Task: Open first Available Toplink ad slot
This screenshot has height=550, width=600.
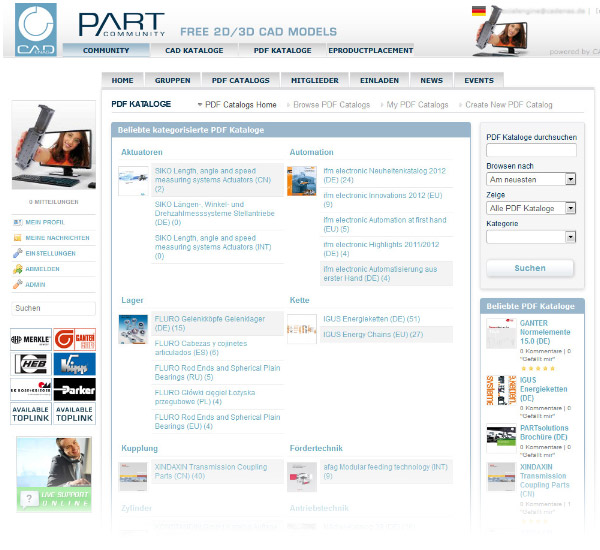Action: point(31,414)
